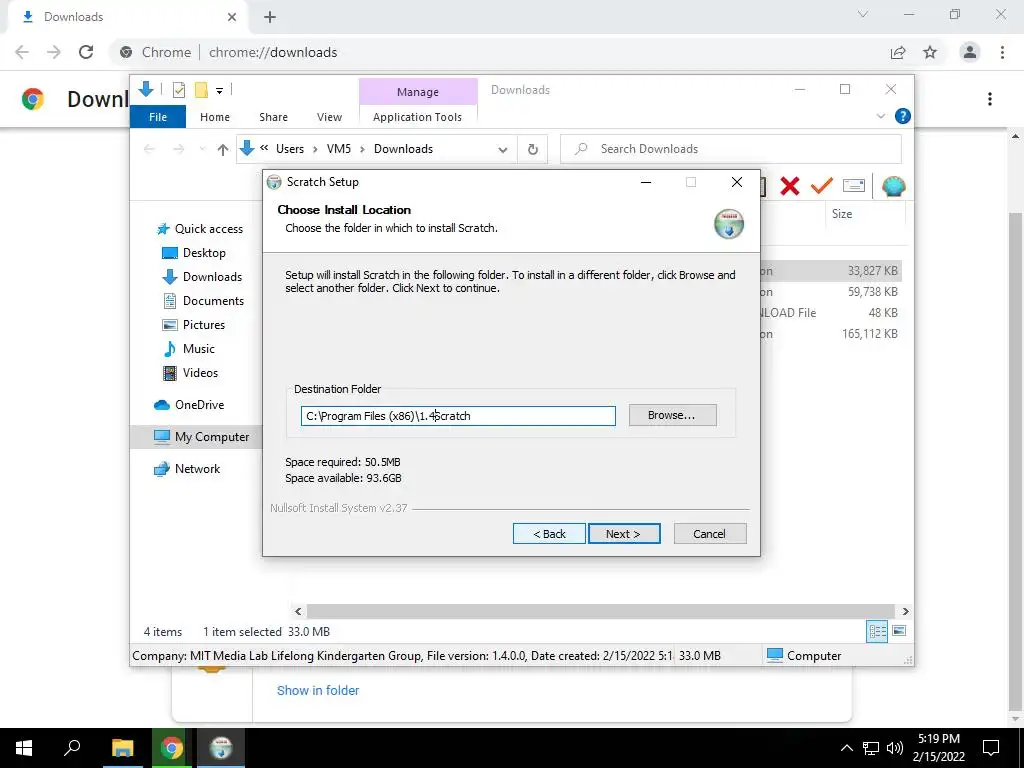Click the Chrome share page icon

[898, 52]
